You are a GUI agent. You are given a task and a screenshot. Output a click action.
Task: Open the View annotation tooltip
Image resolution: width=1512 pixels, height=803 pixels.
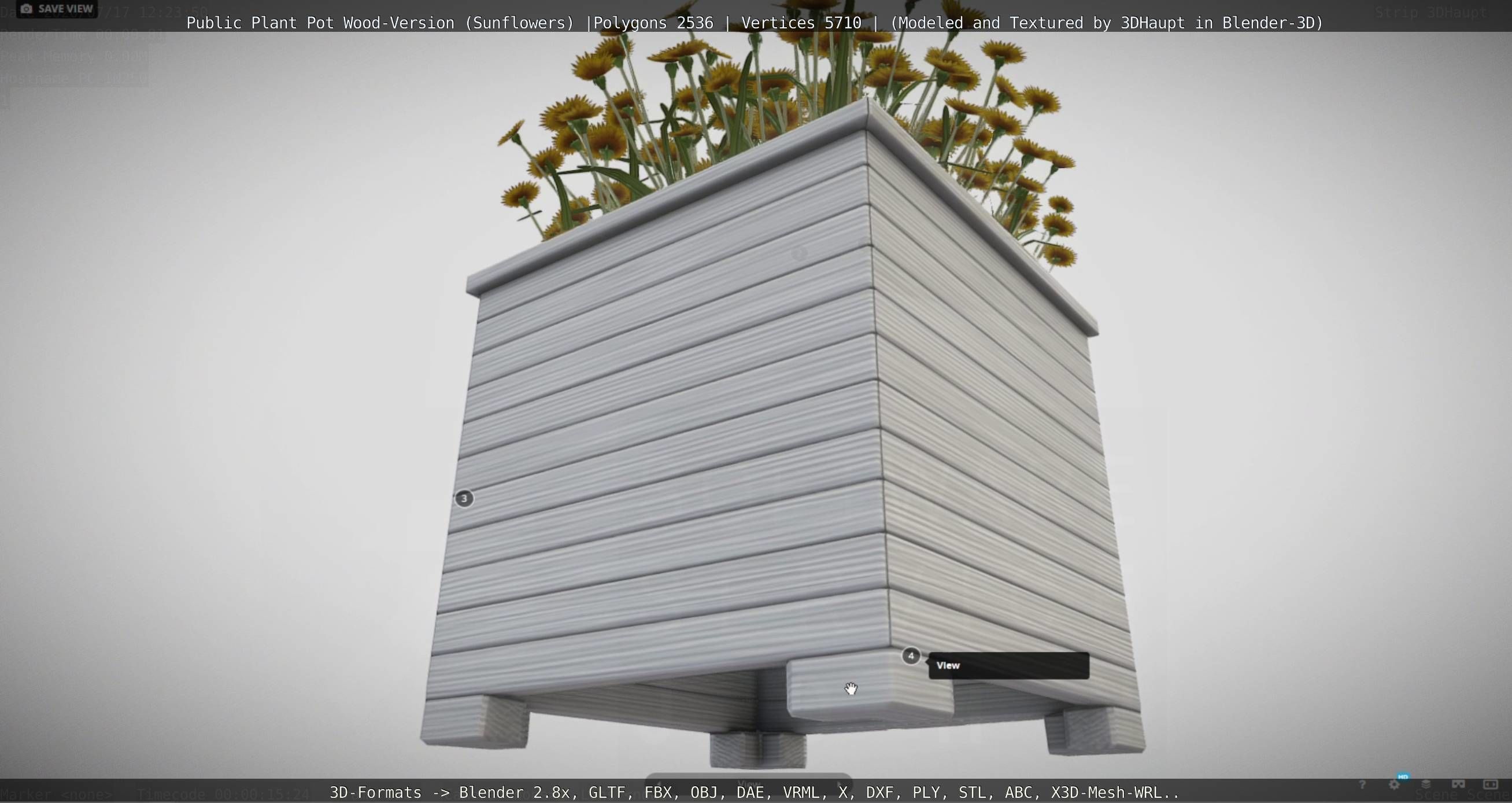tap(1008, 665)
